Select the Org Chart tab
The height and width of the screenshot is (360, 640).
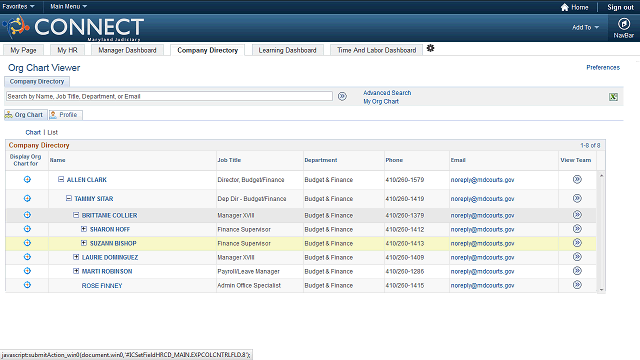tap(25, 115)
